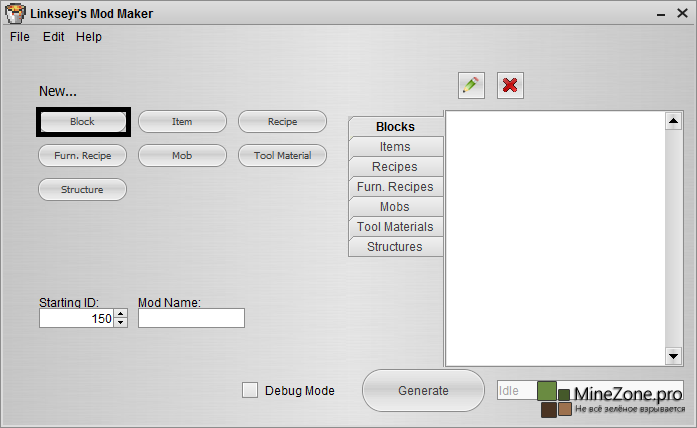Increase Starting ID with up arrow
The width and height of the screenshot is (697, 428).
(x=121, y=314)
